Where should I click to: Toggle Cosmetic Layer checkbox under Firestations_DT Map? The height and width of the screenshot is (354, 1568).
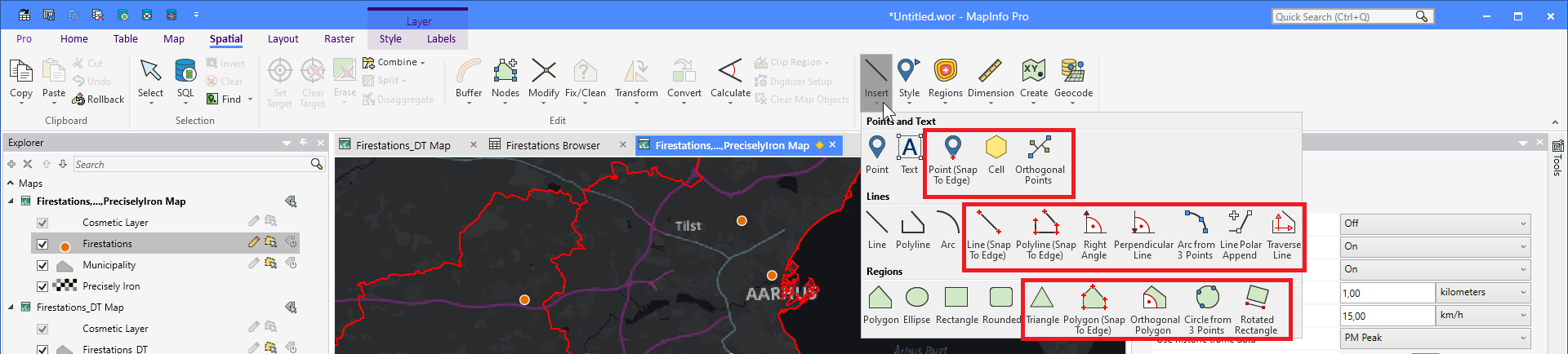pyautogui.click(x=42, y=329)
